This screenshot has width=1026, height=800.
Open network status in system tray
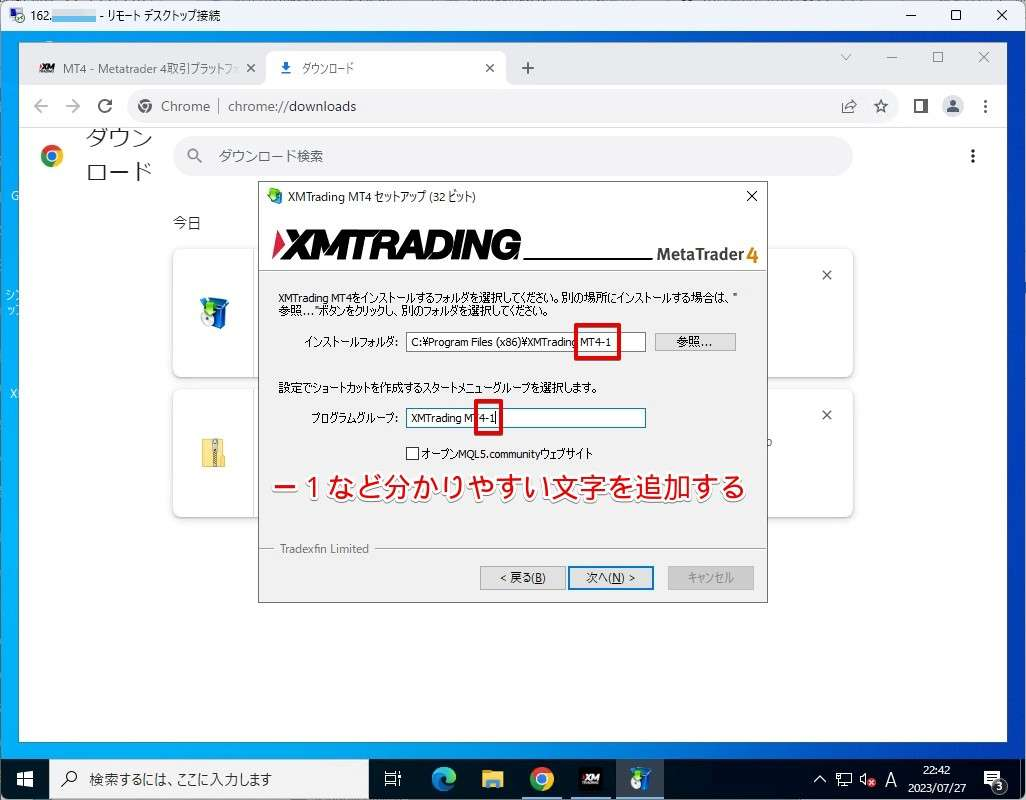pos(843,779)
